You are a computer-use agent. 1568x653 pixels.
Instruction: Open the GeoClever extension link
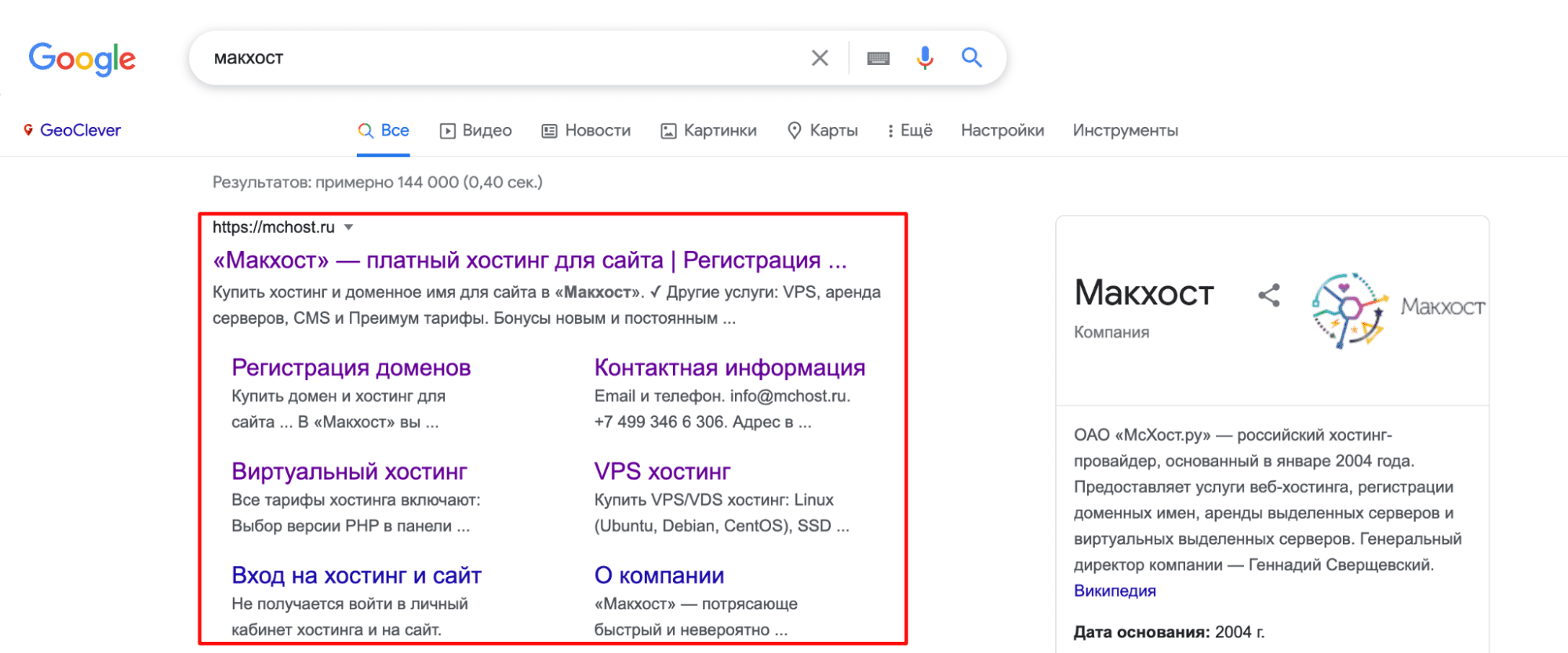tap(80, 130)
